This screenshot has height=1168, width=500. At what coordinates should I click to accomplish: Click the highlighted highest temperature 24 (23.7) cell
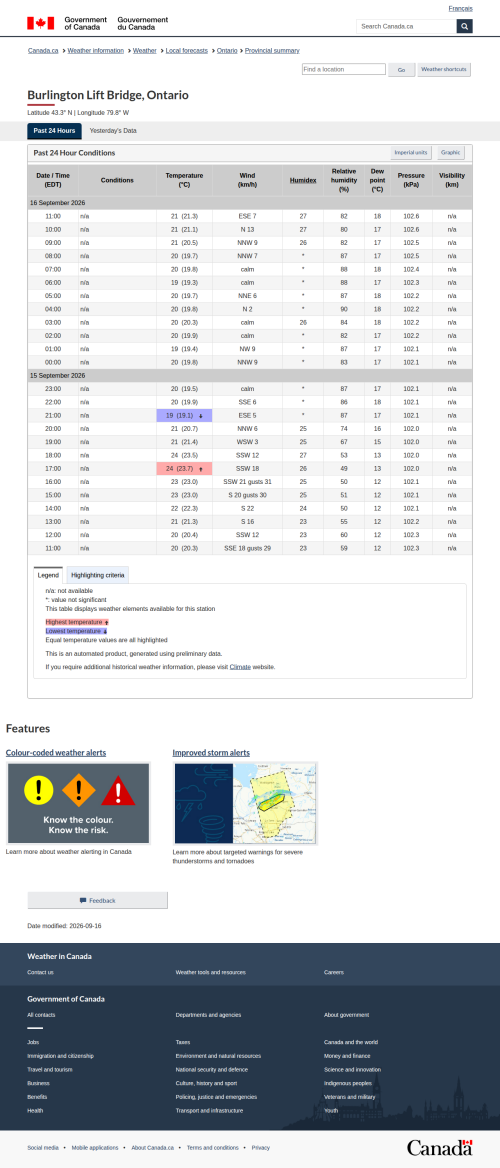point(184,469)
